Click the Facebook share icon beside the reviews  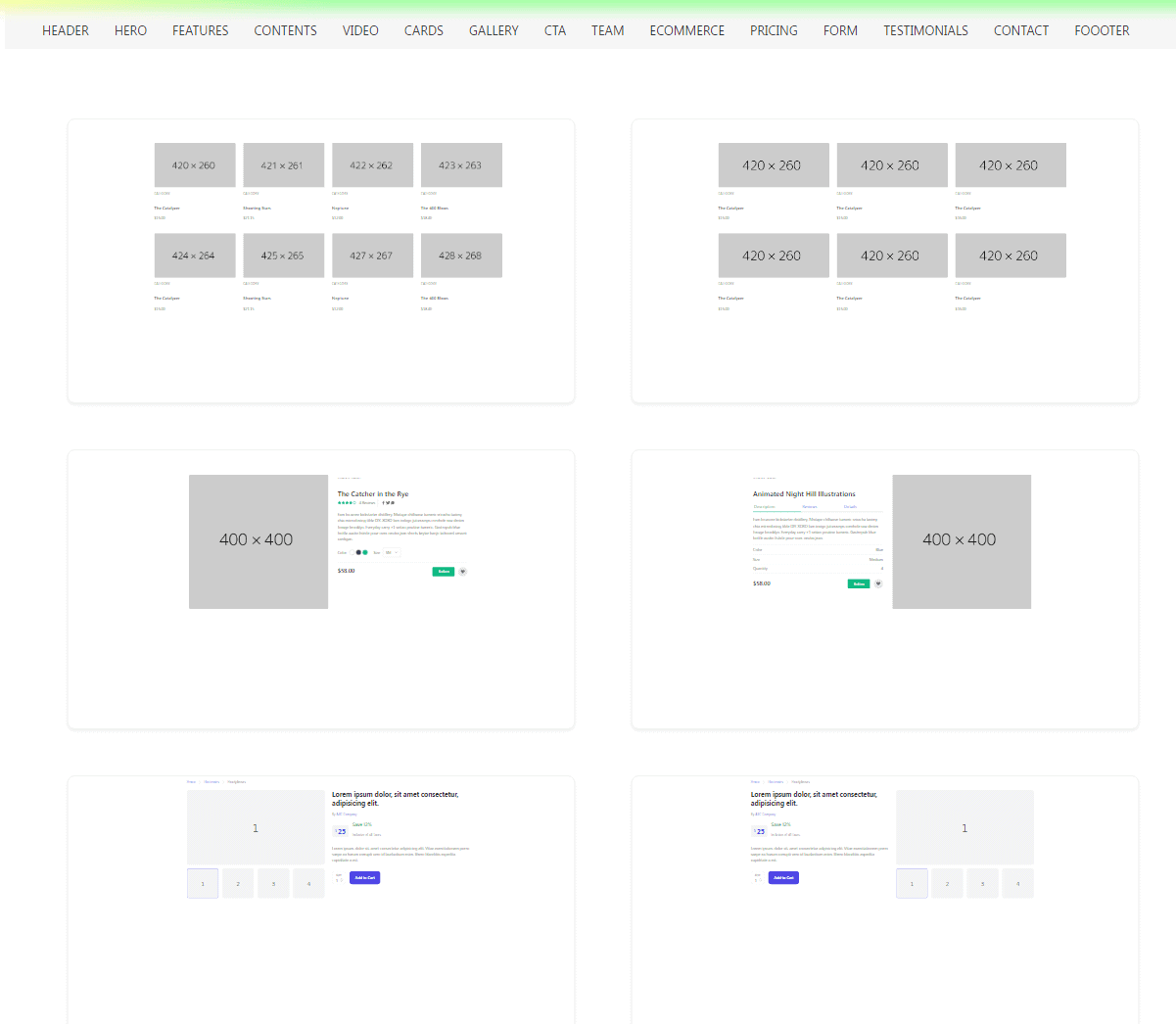[383, 503]
